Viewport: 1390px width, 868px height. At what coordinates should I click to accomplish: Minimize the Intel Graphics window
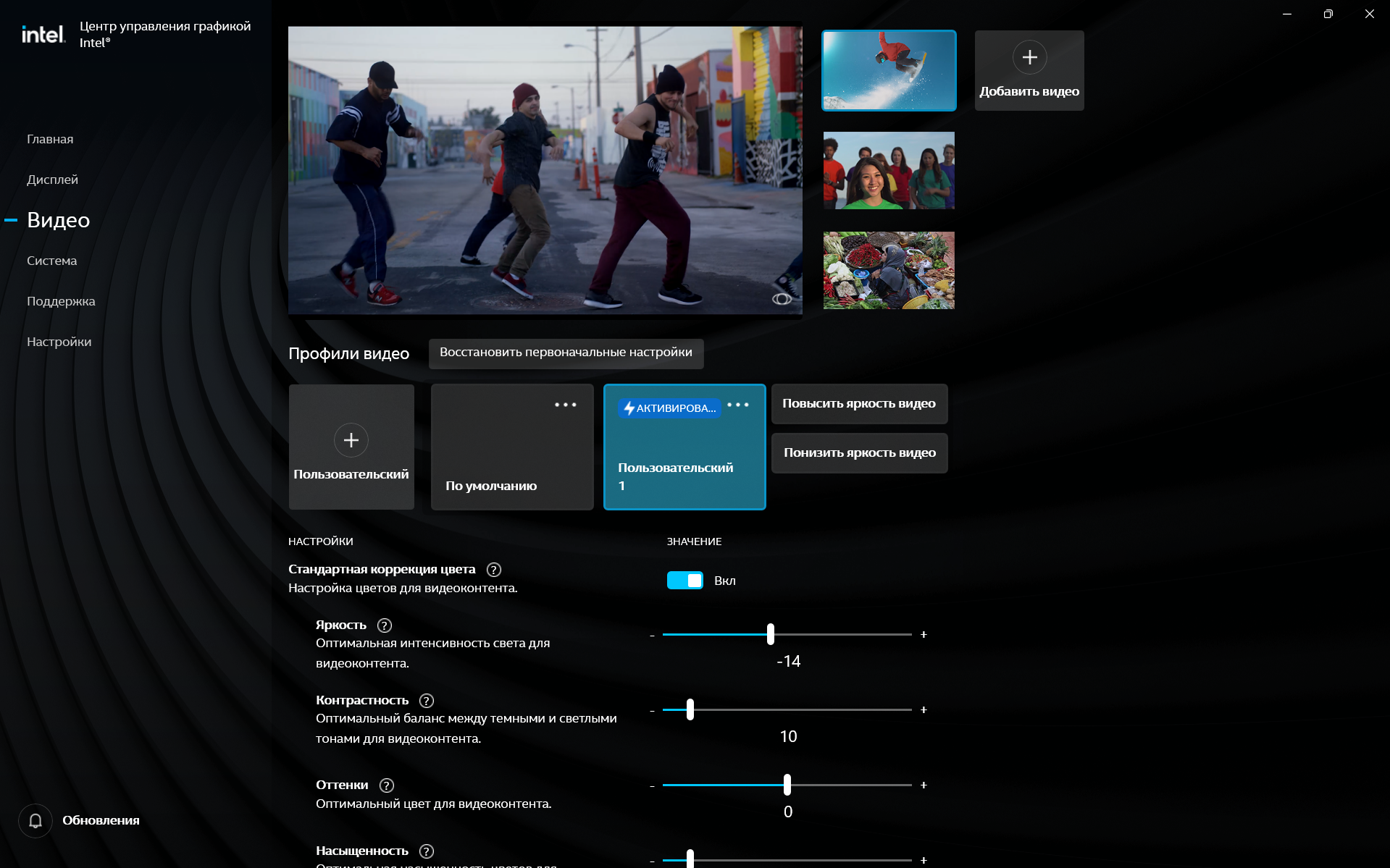pyautogui.click(x=1287, y=14)
